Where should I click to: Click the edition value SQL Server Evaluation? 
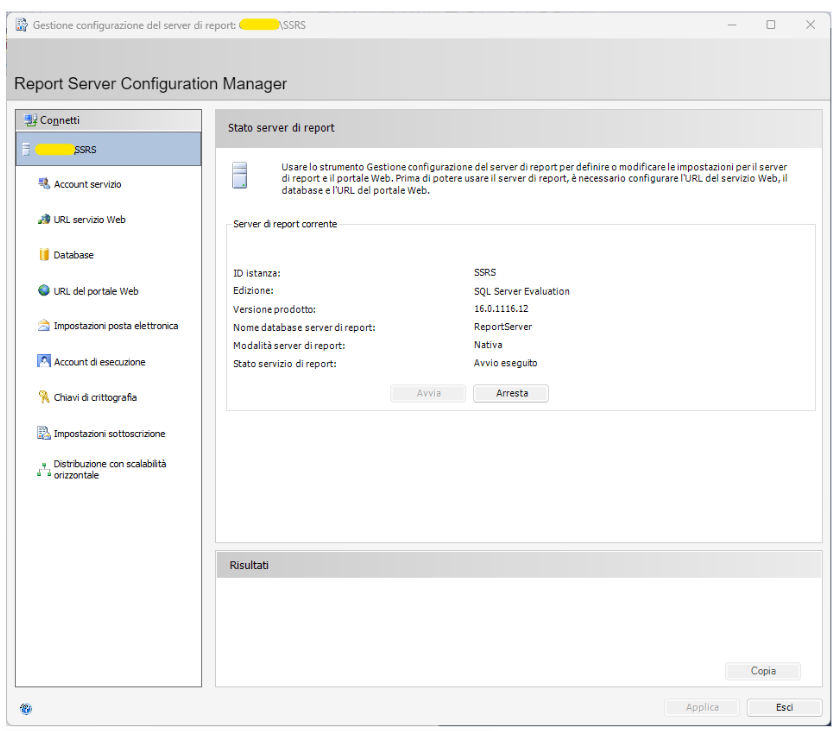522,291
